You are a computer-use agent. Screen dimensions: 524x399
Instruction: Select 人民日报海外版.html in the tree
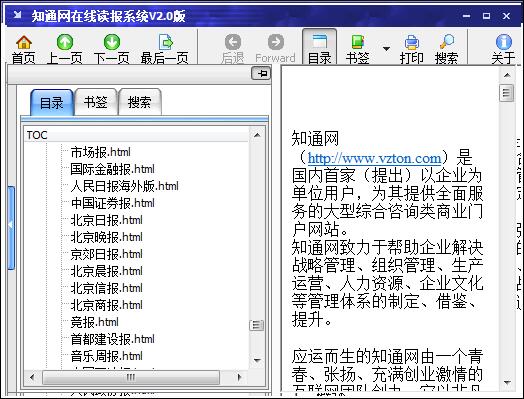(x=124, y=186)
